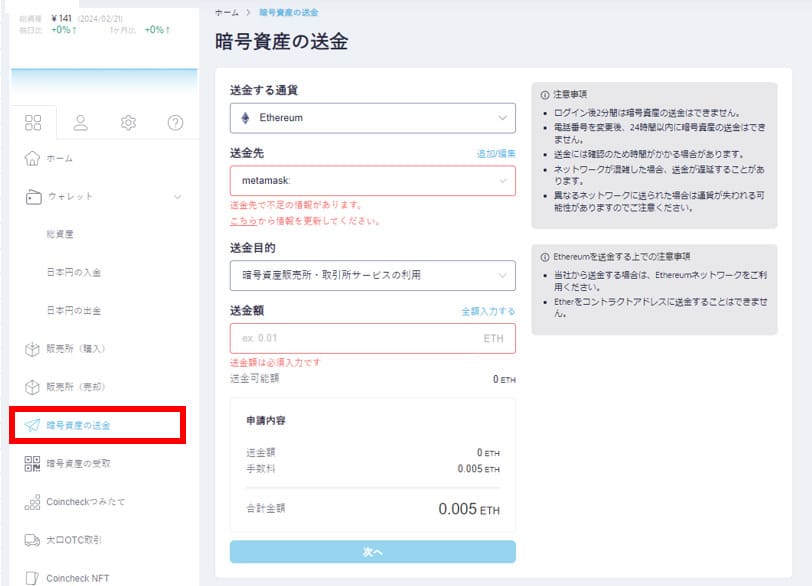This screenshot has width=812, height=586.
Task: Open the help question mark icon
Action: (x=175, y=122)
